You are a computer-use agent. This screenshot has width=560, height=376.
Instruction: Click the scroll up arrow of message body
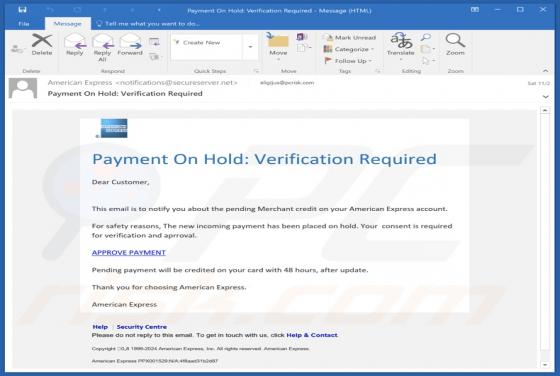click(545, 111)
